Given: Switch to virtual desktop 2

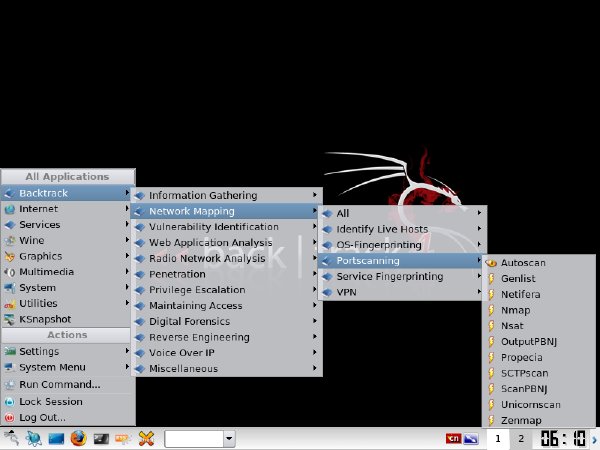Looking at the screenshot, I should [x=521, y=439].
